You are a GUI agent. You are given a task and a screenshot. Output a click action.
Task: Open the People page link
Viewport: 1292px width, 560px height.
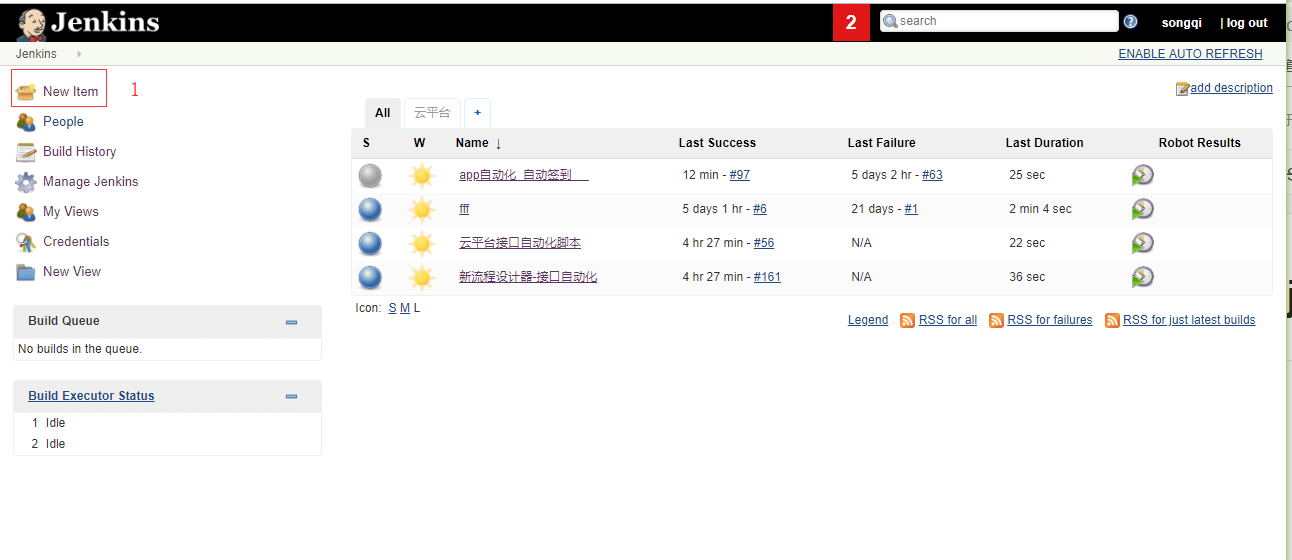63,121
